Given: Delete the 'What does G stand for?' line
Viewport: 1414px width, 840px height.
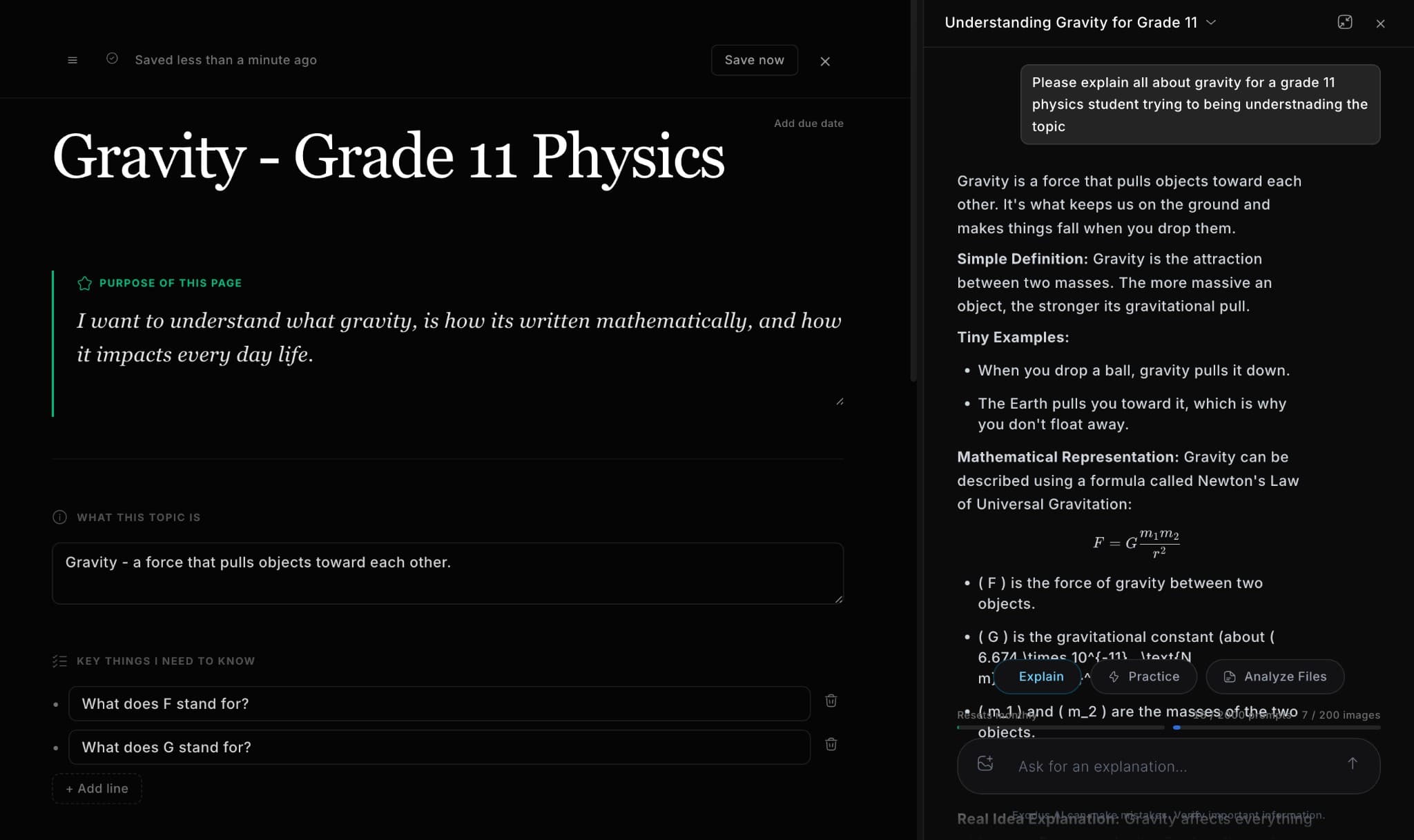Looking at the screenshot, I should point(831,744).
